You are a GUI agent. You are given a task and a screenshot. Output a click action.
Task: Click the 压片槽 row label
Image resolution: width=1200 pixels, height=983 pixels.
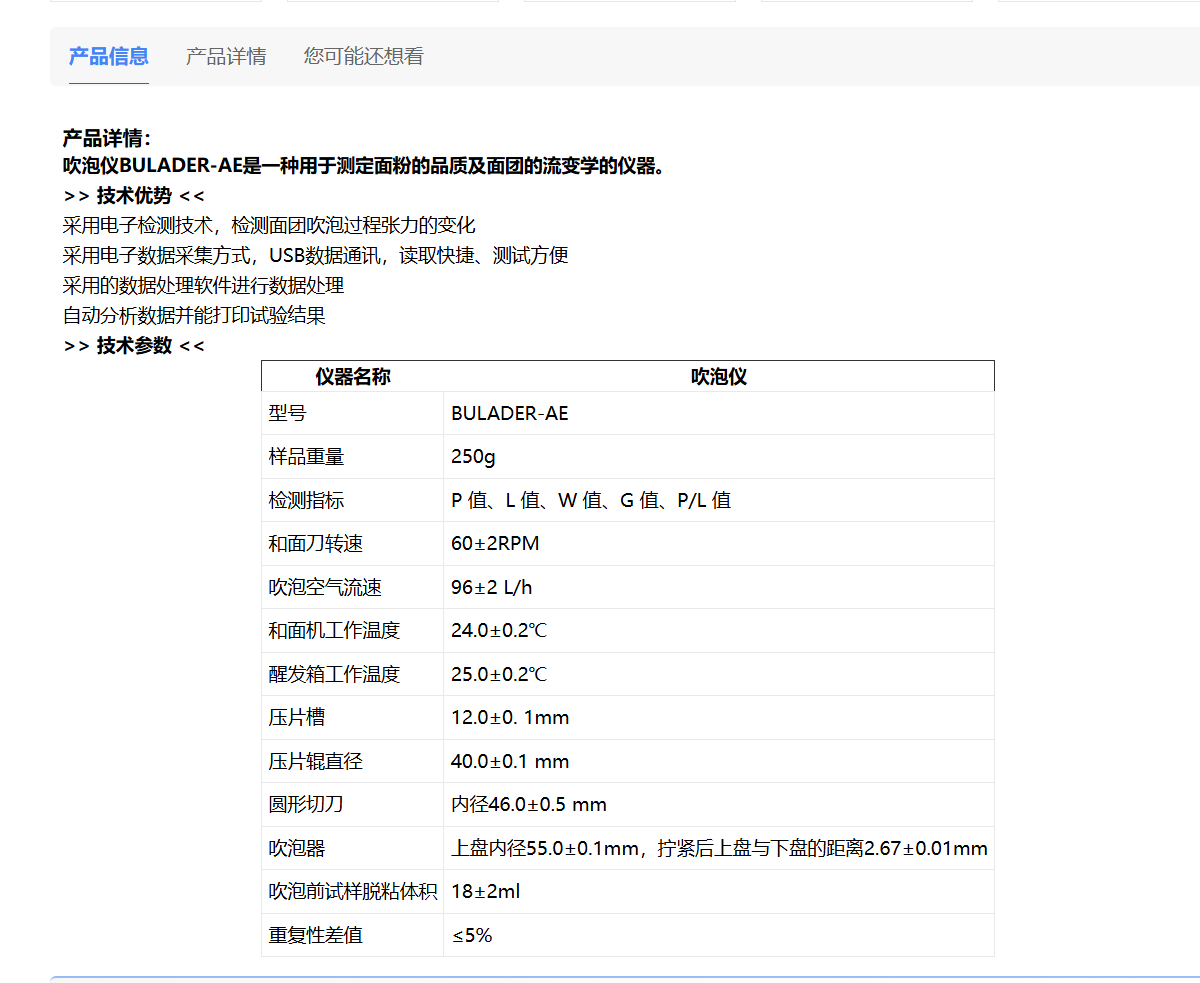[297, 718]
